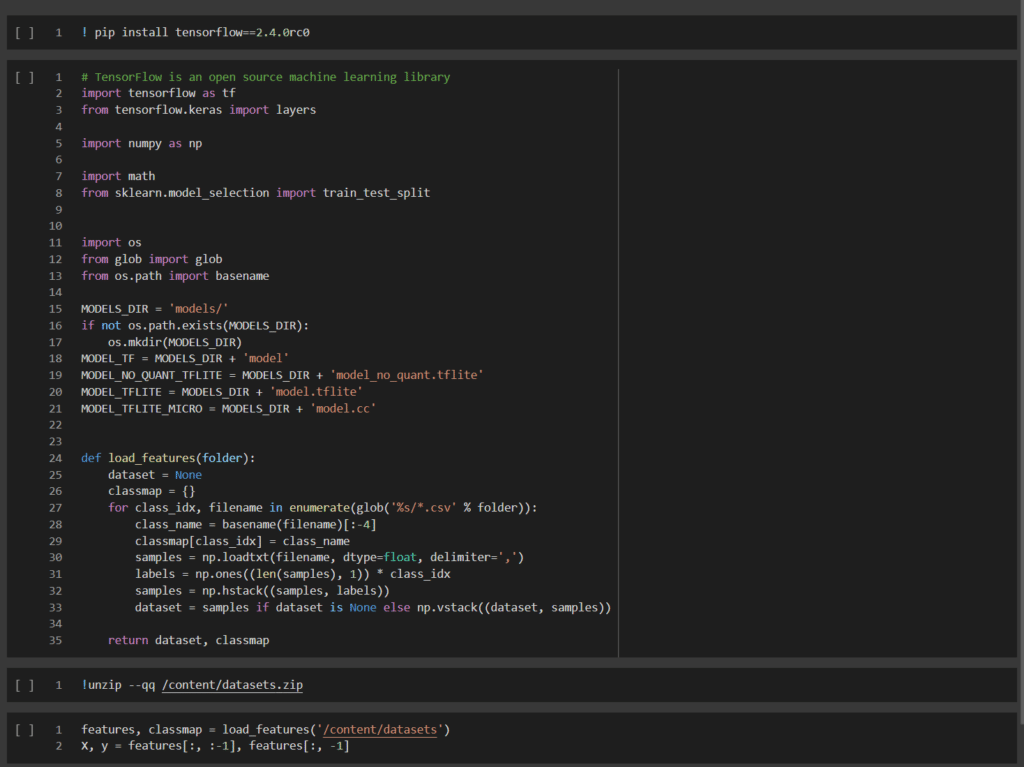
Task: Click the labels = np.ones line
Action: tap(293, 574)
